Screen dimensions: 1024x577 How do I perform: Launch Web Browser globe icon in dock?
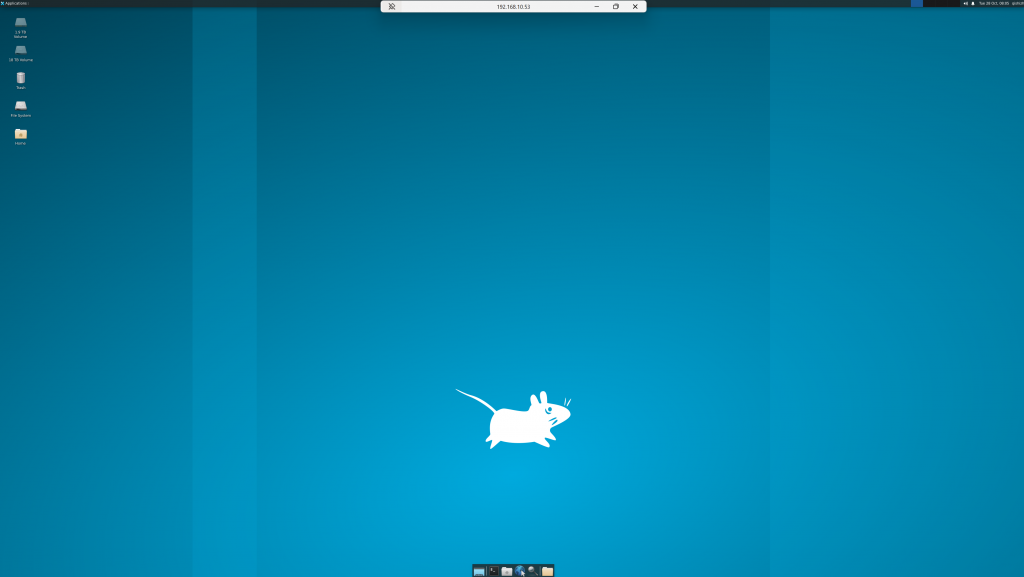click(x=520, y=571)
